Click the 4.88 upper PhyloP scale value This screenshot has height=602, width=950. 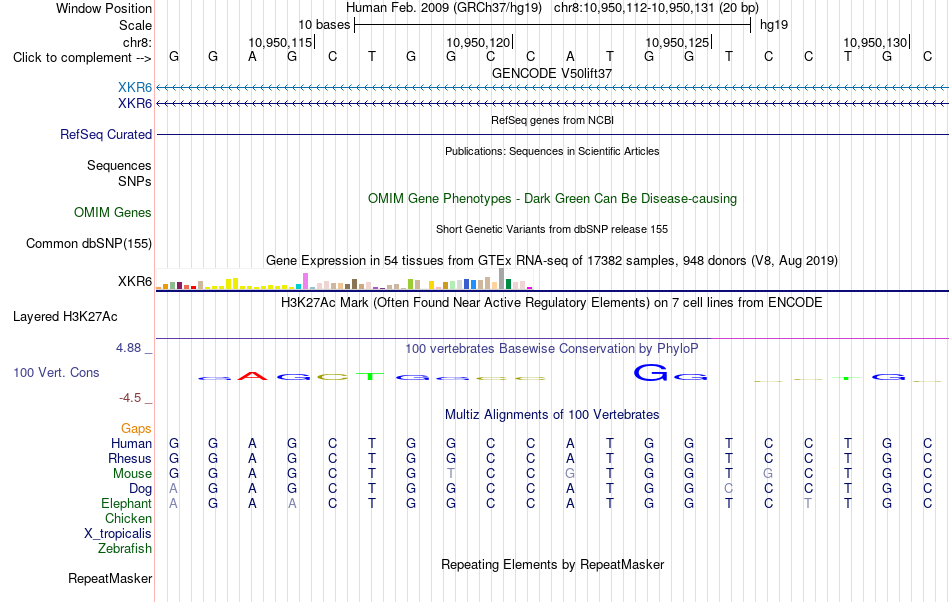coord(128,348)
